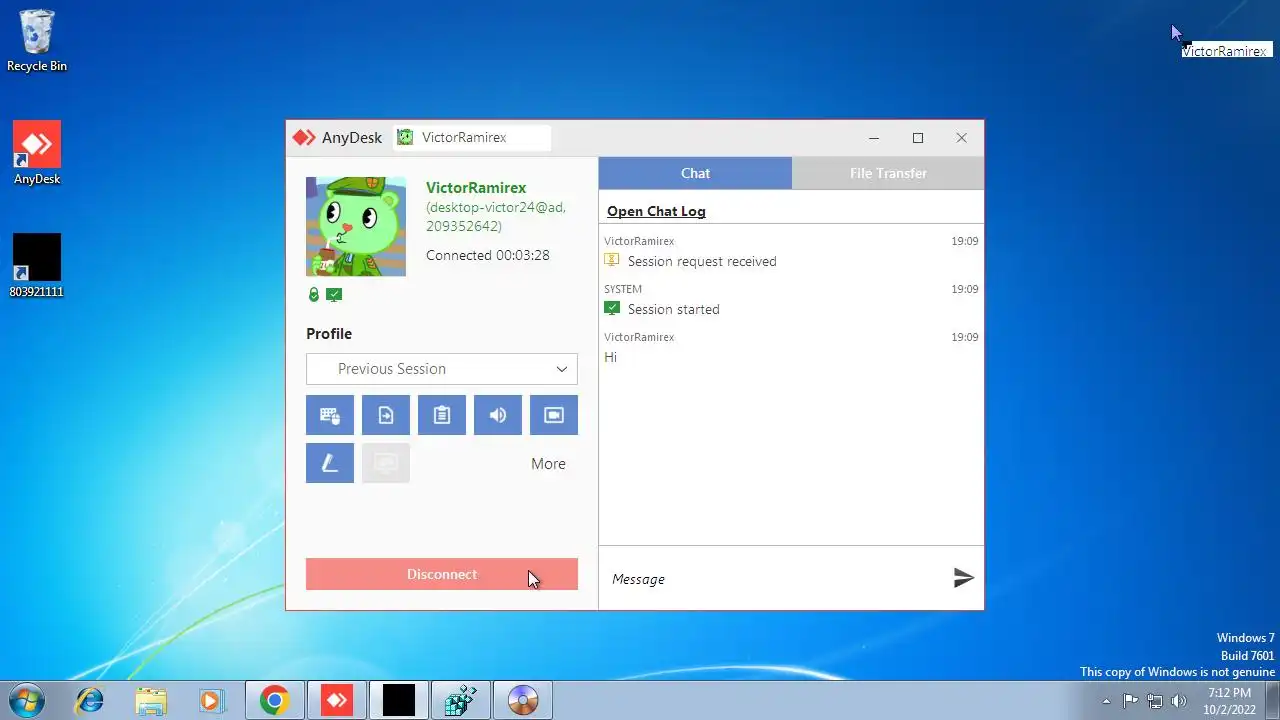Show hidden system tray icons
Screen dimensions: 1280x720
1106,701
